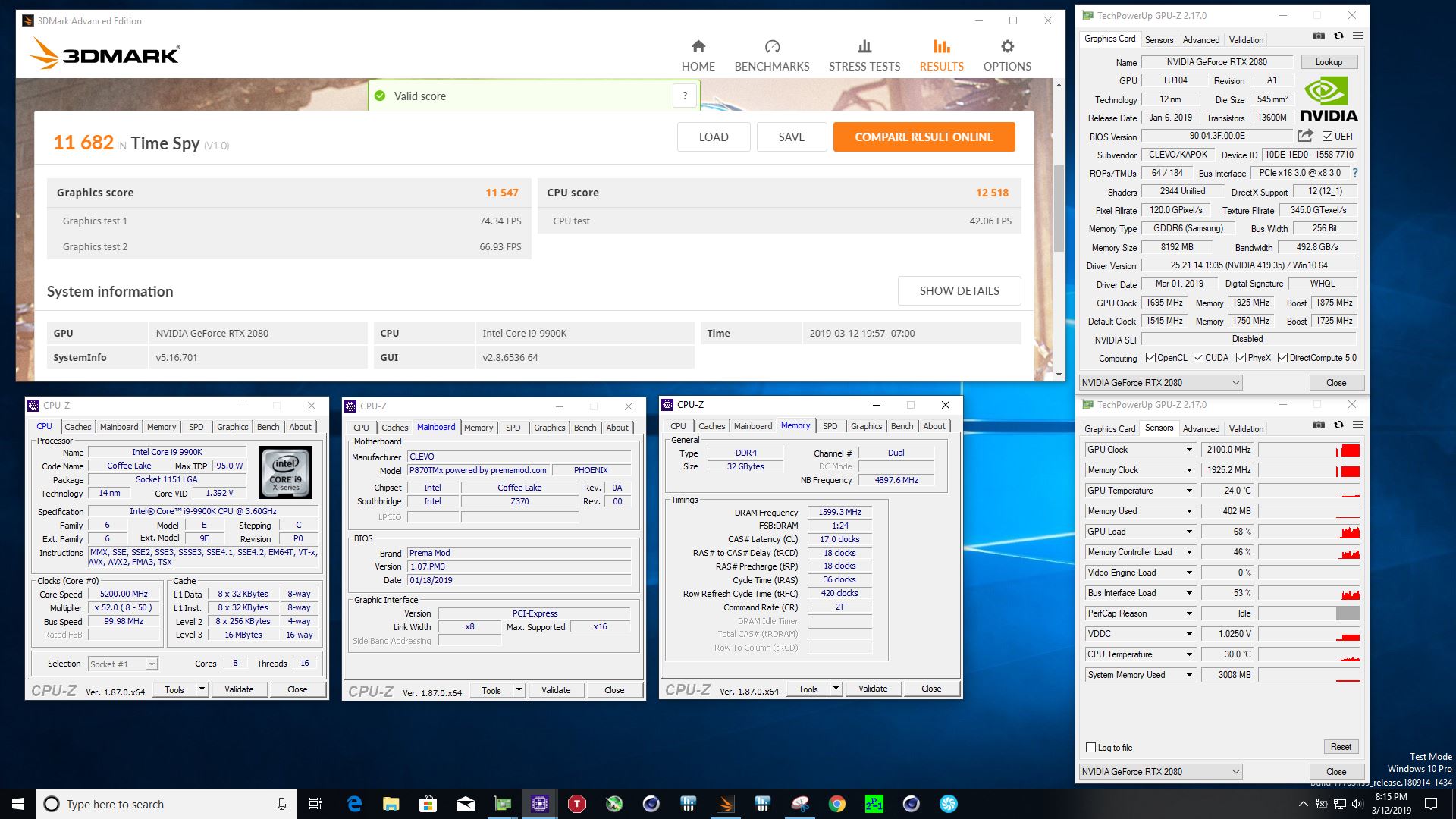Click the camera icon in the GPU-Z Sensors window
This screenshot has height=819, width=1456.
point(1319,425)
